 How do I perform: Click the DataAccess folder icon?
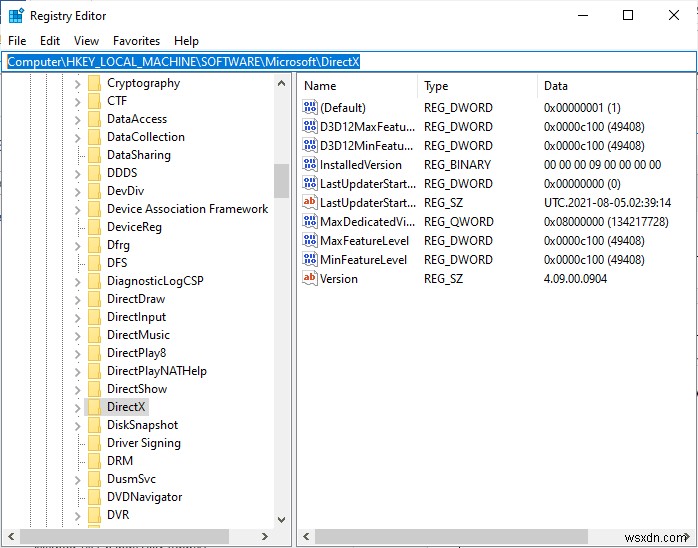tap(94, 119)
